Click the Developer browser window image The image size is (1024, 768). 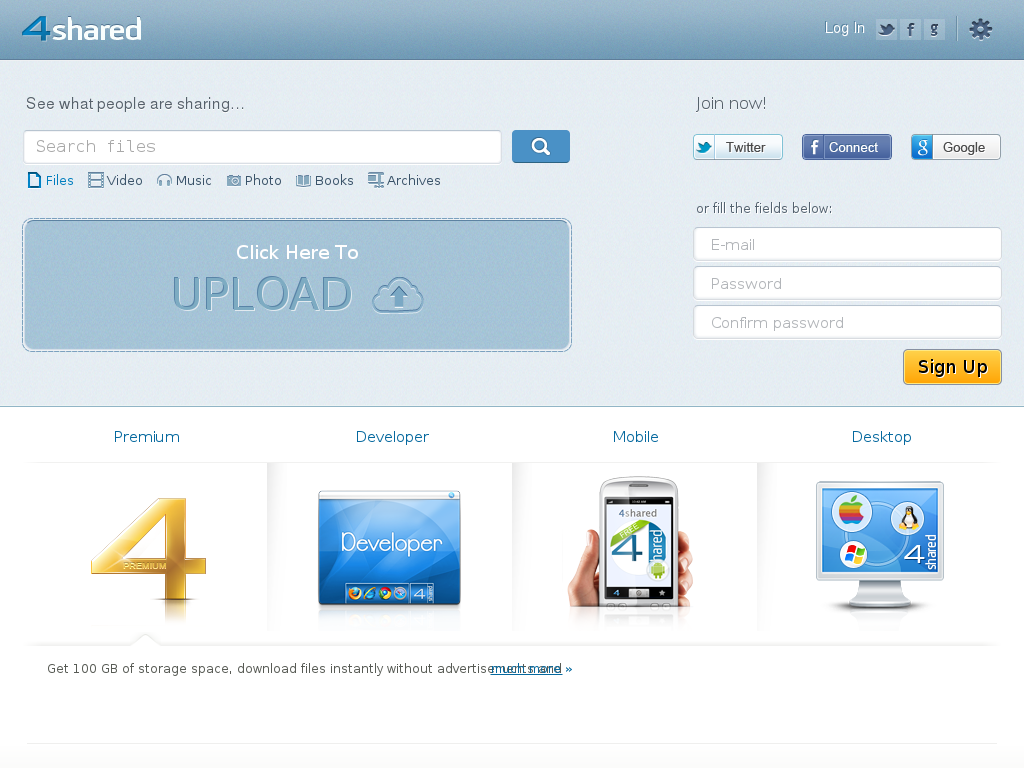coord(390,548)
